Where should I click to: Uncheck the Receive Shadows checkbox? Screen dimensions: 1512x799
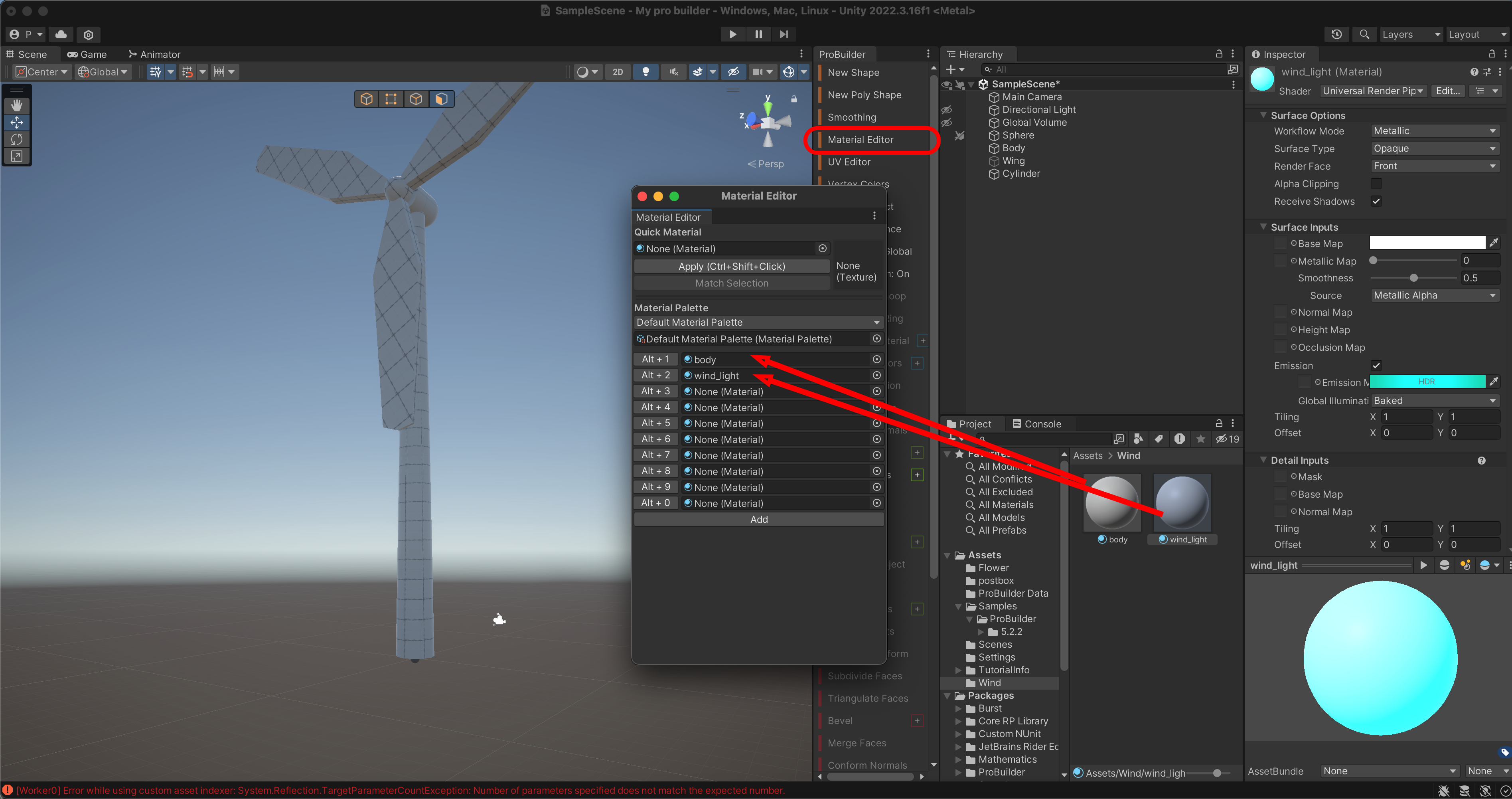pos(1376,202)
